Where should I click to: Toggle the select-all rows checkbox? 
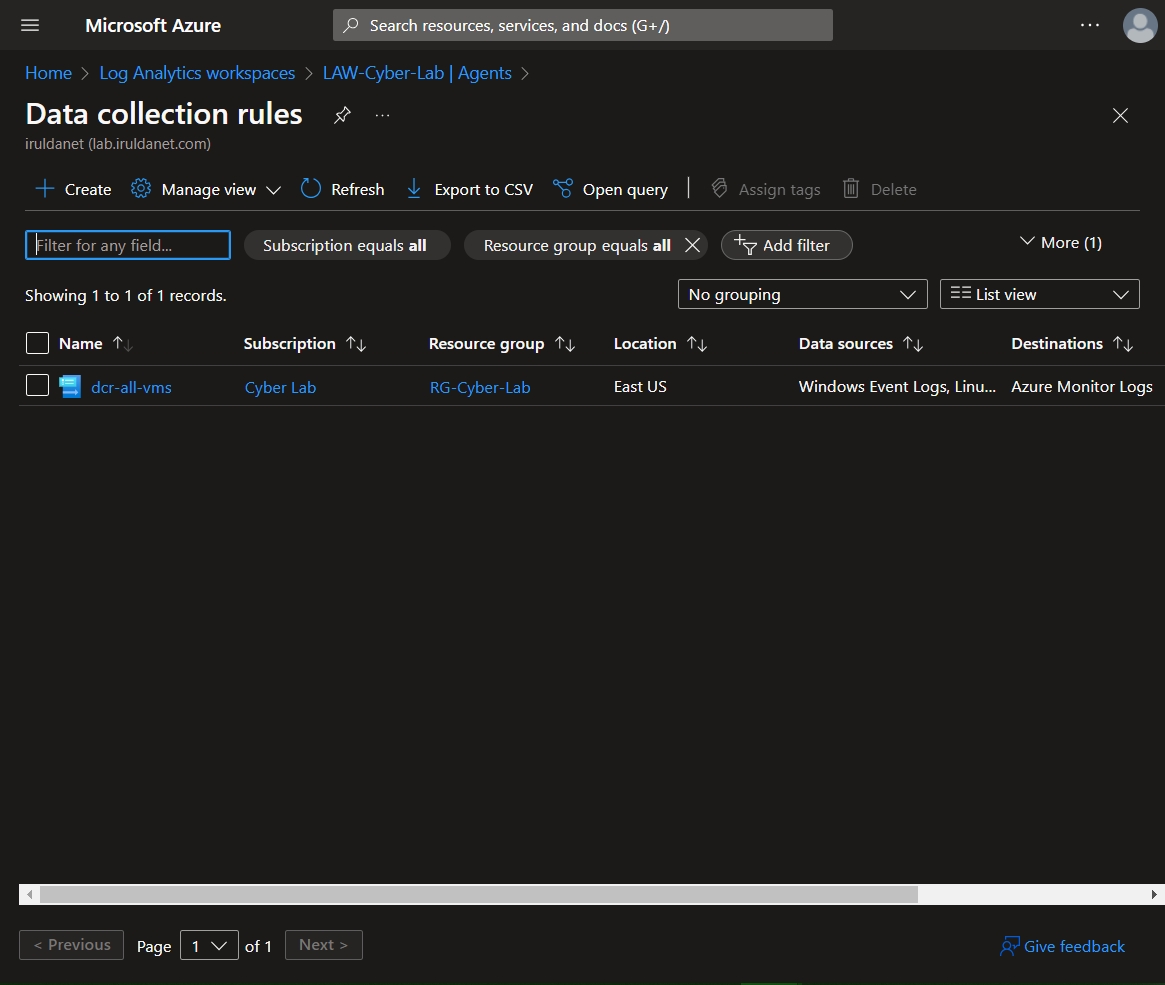pos(37,343)
